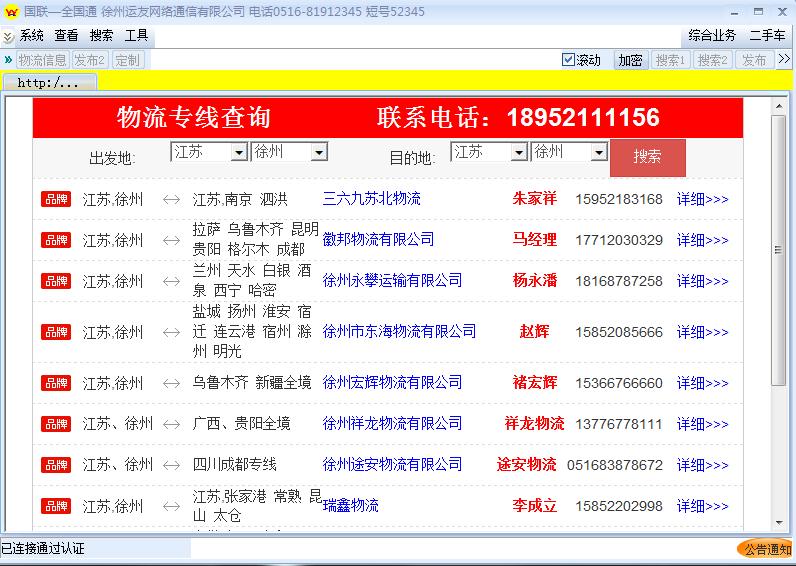Click the double-chevron icon beside 系统 menu
This screenshot has height=566, width=796.
pyautogui.click(x=8, y=37)
